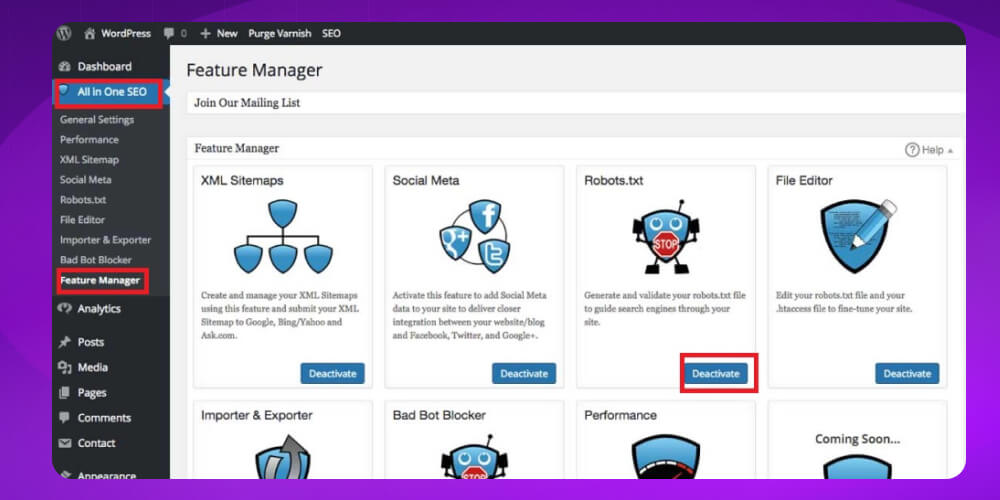Click the Robots.txt robot stop icon

pyautogui.click(x=666, y=237)
